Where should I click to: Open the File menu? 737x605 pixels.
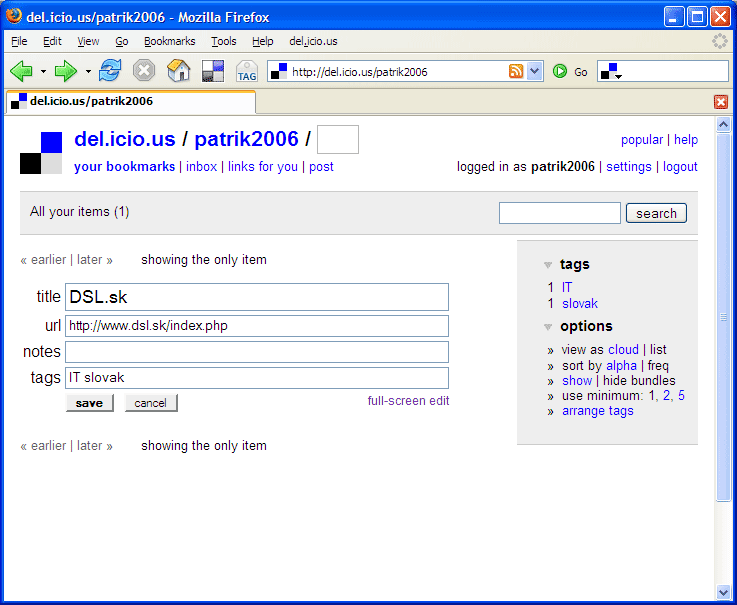[x=19, y=41]
